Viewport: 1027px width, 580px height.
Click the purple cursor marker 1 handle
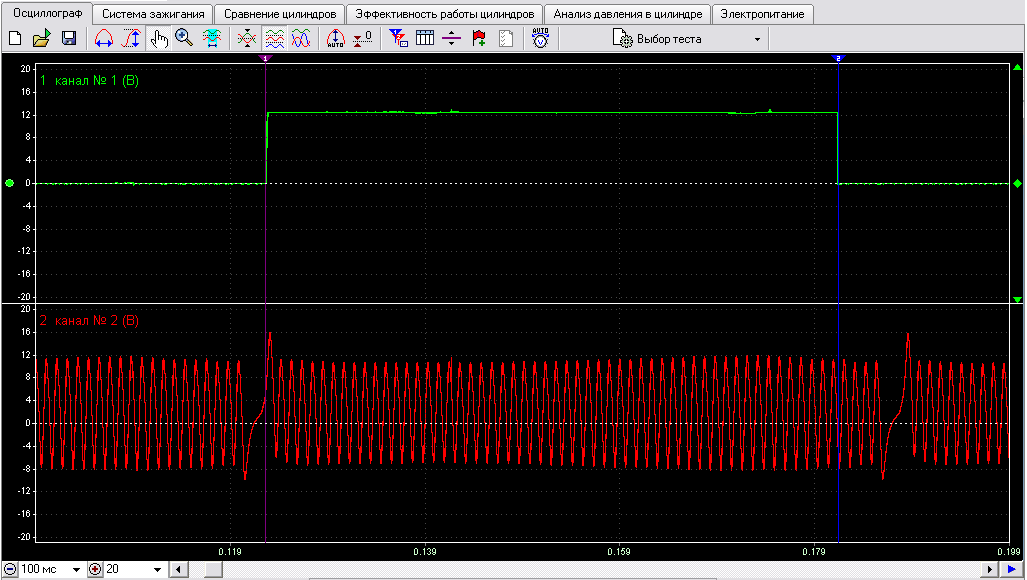click(x=266, y=58)
